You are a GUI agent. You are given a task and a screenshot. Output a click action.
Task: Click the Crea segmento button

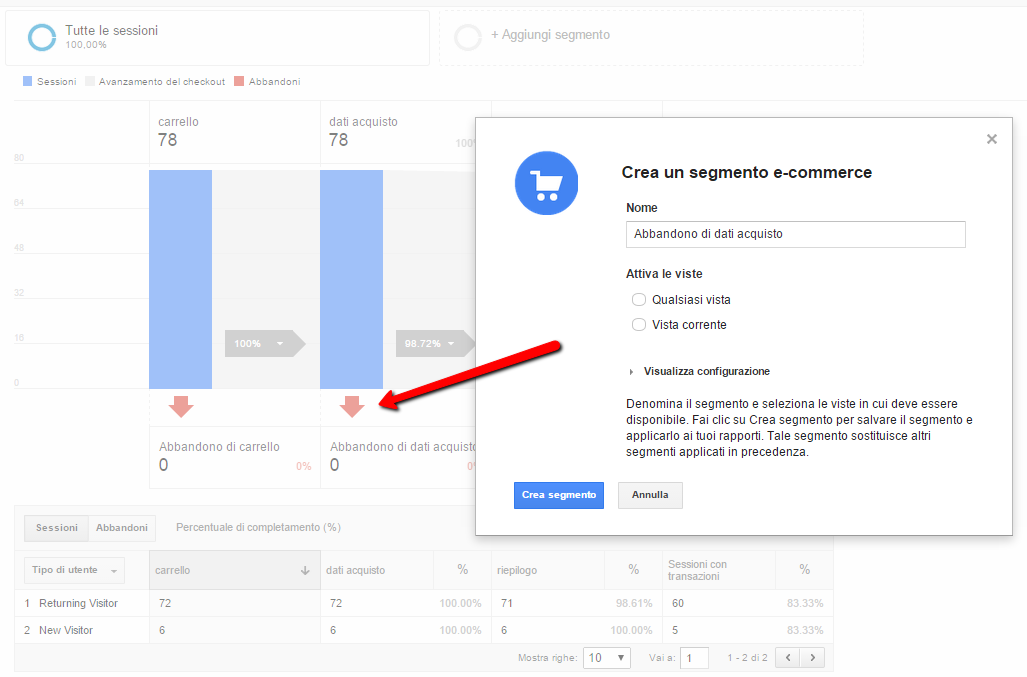point(559,495)
